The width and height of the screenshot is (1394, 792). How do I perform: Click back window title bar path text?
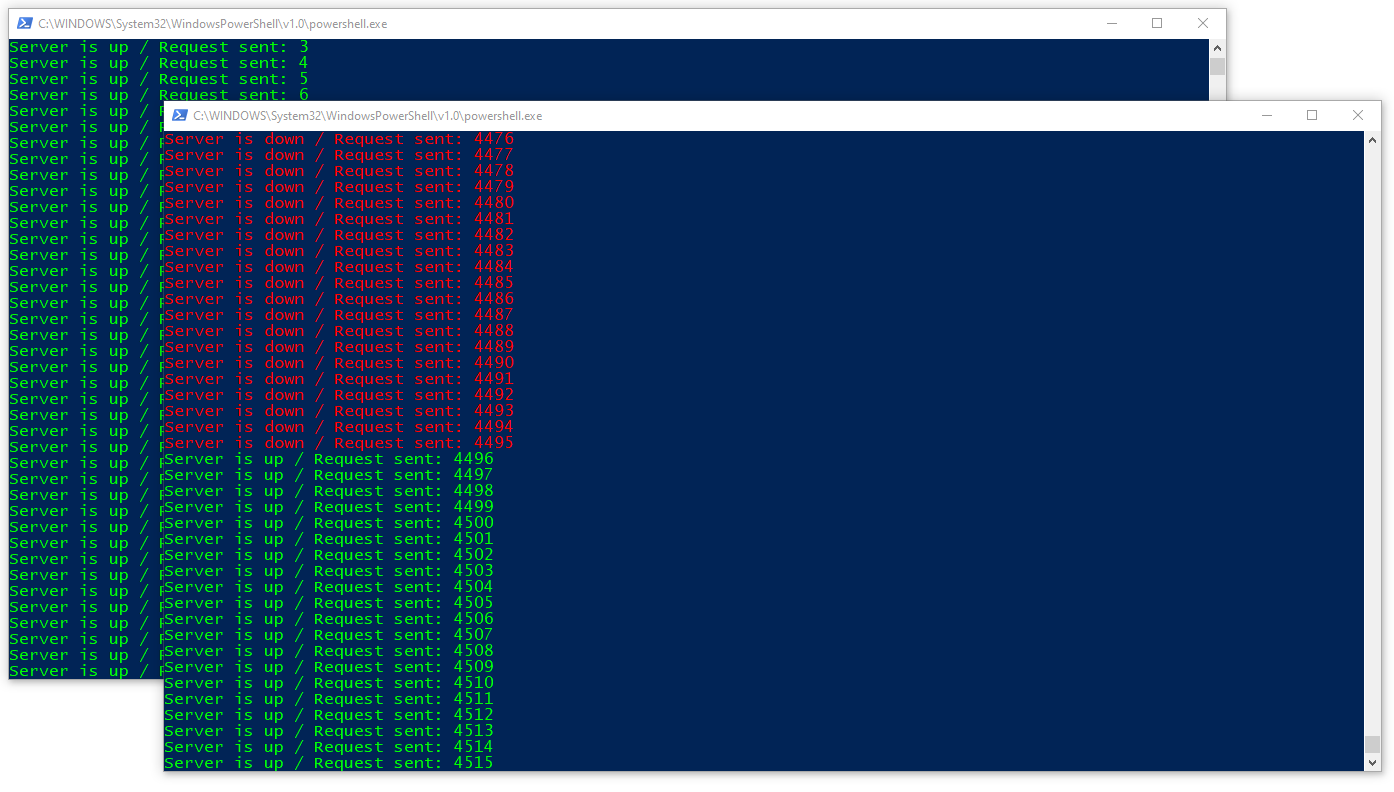tap(213, 24)
